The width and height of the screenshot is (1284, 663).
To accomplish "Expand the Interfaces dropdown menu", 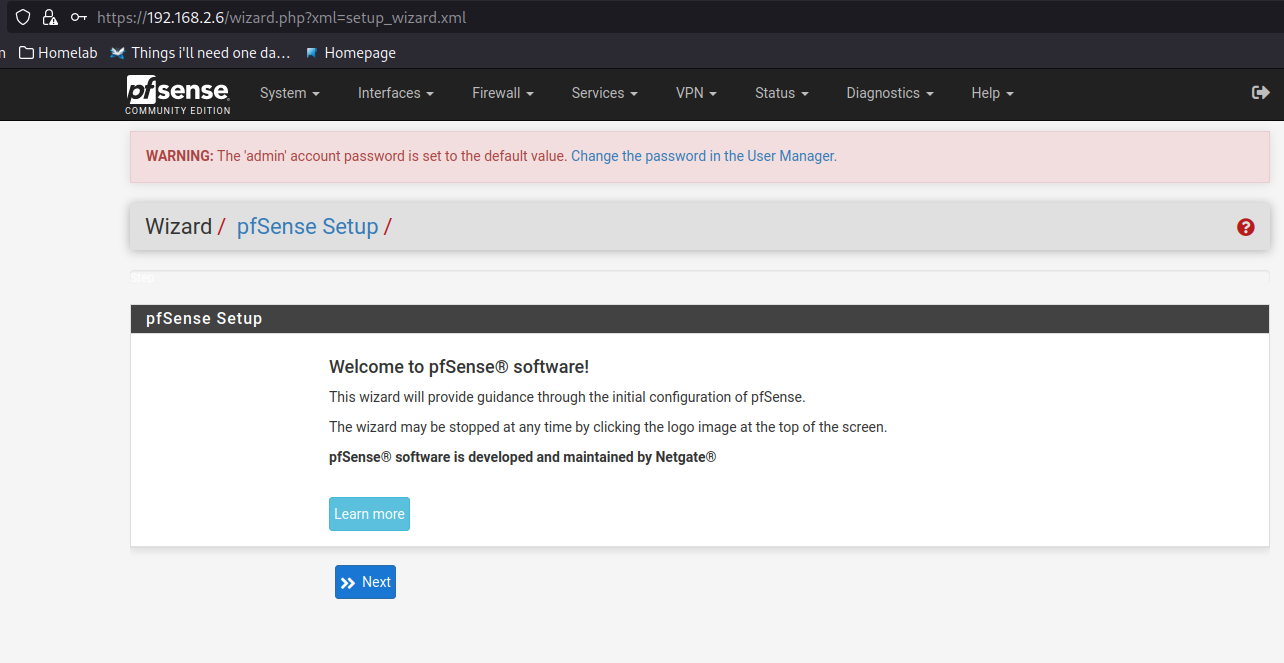I will coord(395,93).
